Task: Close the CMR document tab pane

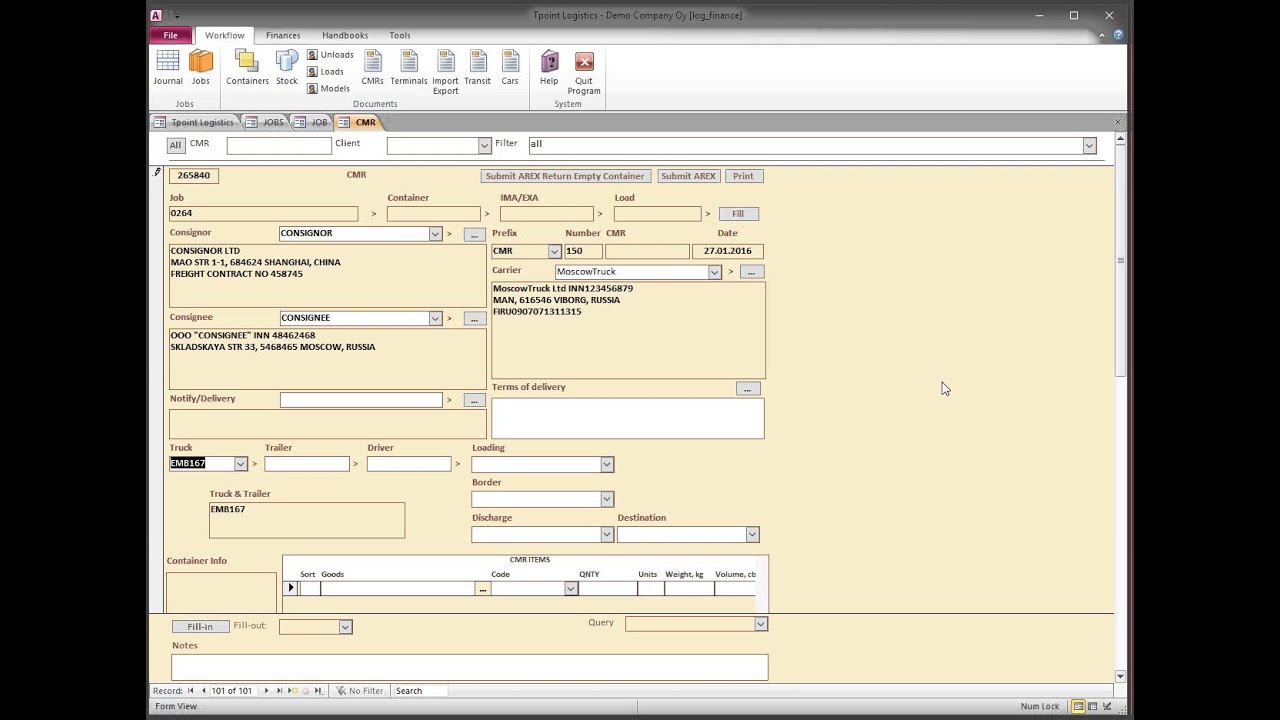Action: pyautogui.click(x=1118, y=122)
